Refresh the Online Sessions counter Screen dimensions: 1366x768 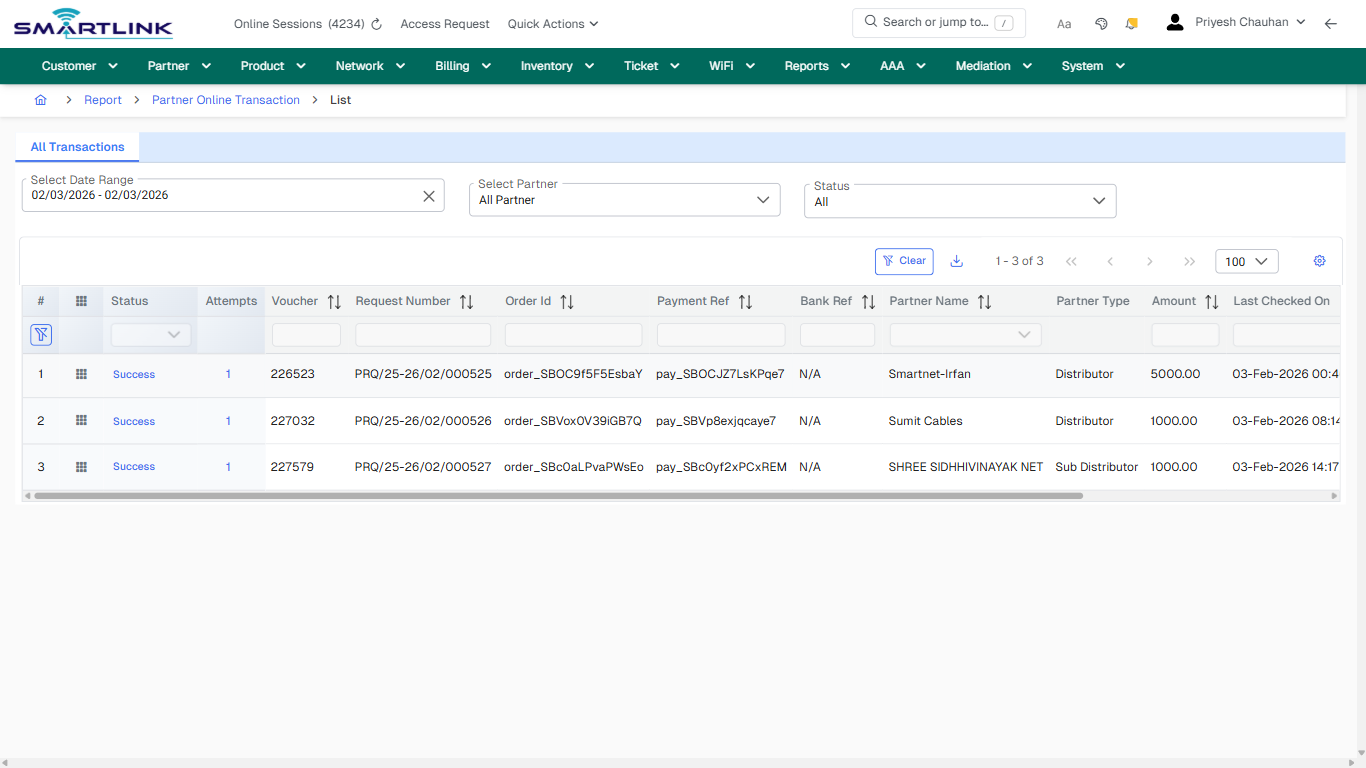[x=374, y=23]
